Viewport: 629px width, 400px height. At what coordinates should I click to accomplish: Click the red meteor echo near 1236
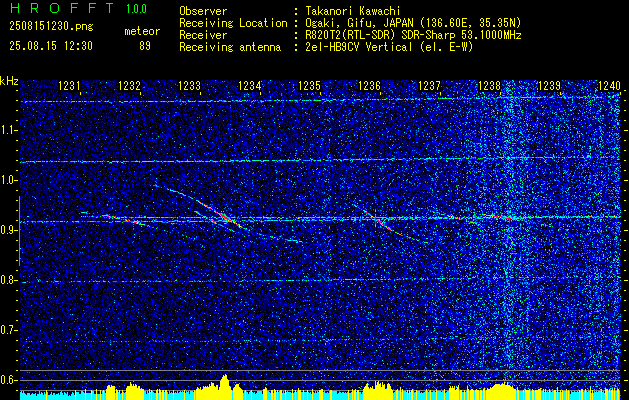(379, 221)
